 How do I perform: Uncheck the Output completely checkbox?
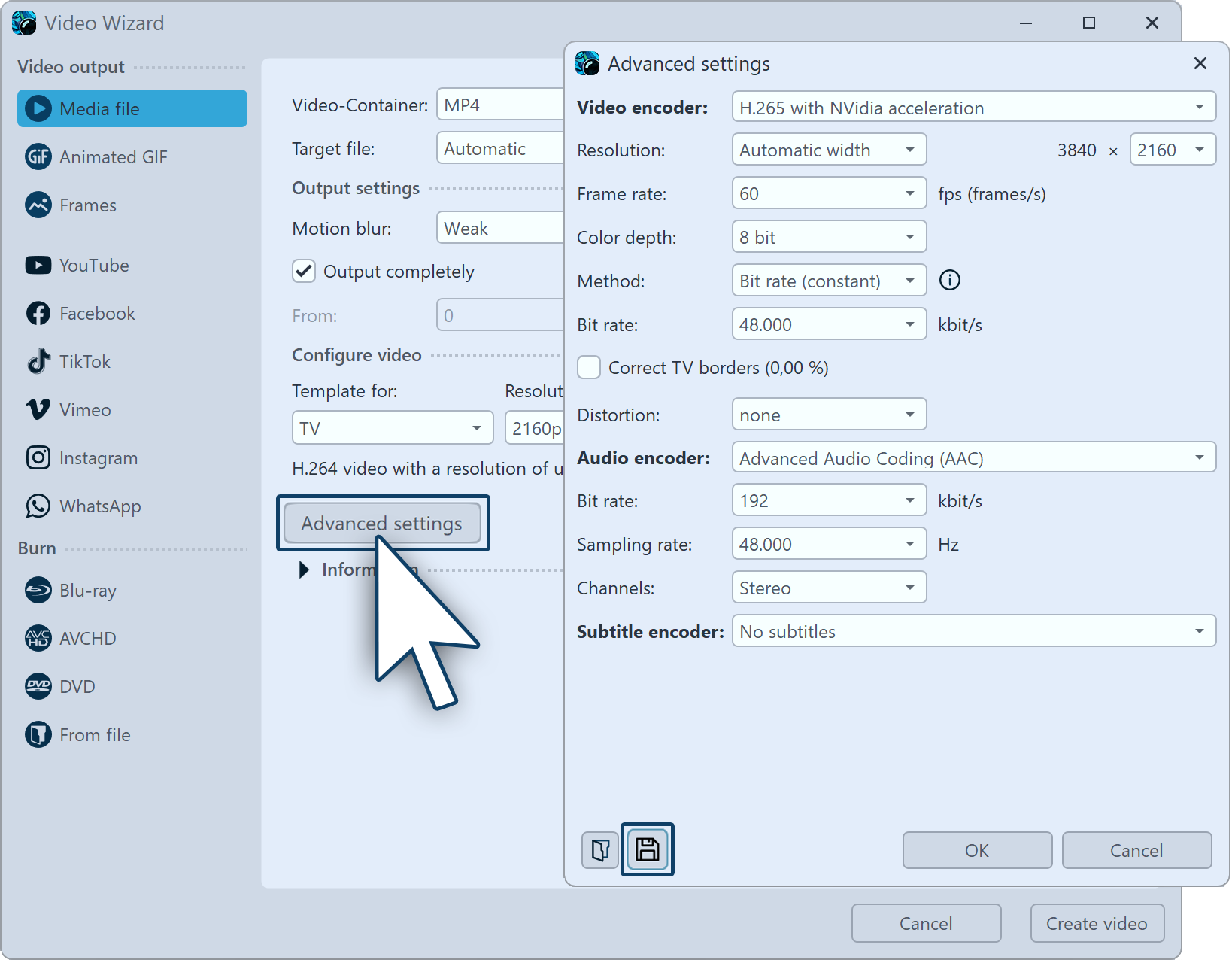tap(304, 272)
